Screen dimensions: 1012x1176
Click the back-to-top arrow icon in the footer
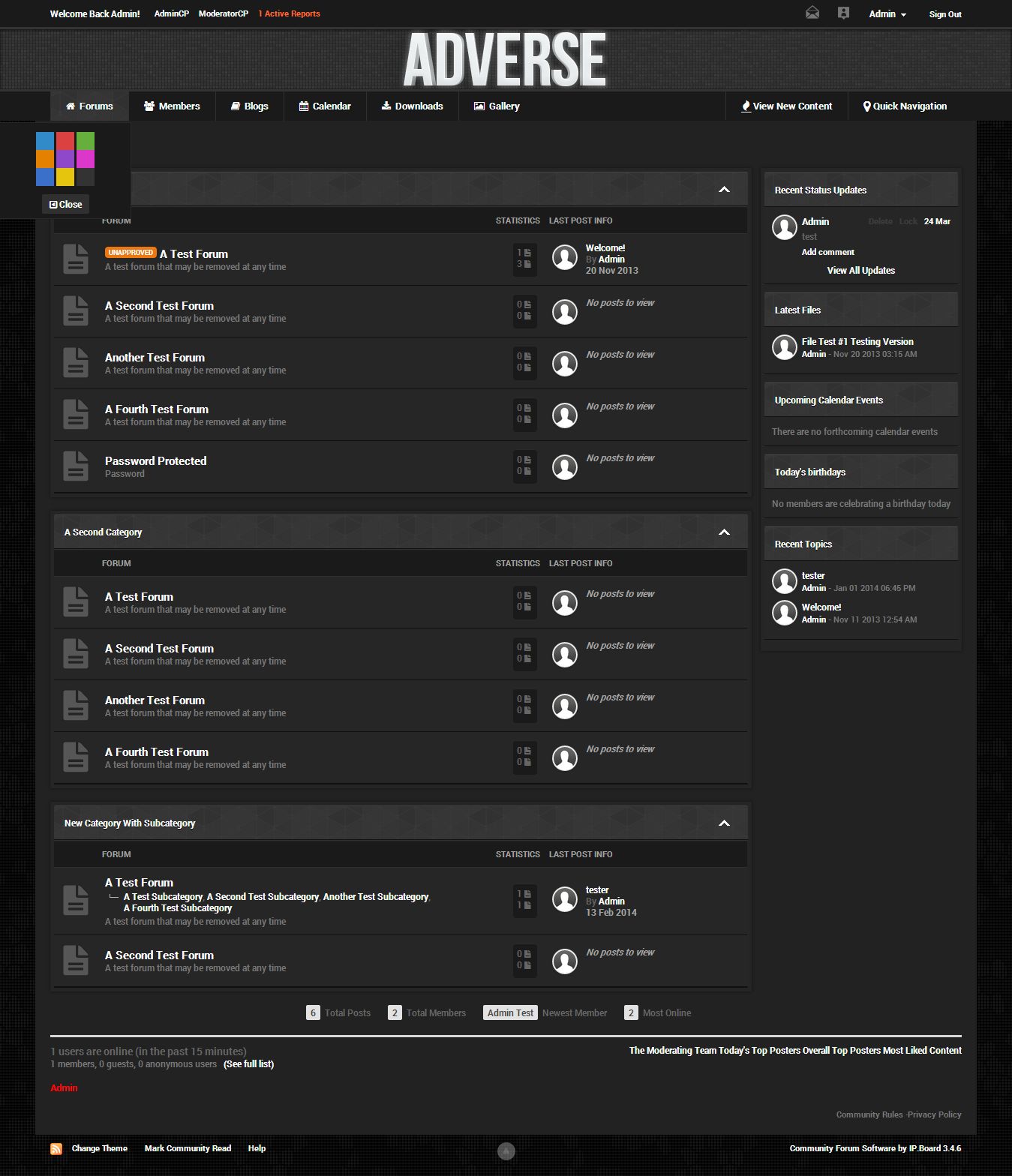point(506,1150)
